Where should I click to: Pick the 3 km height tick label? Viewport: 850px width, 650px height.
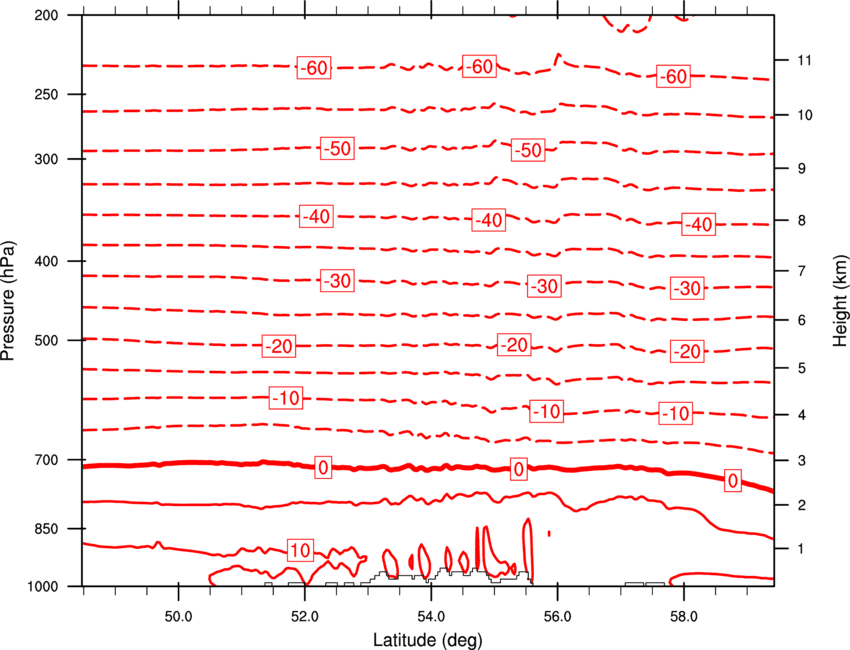(x=802, y=461)
